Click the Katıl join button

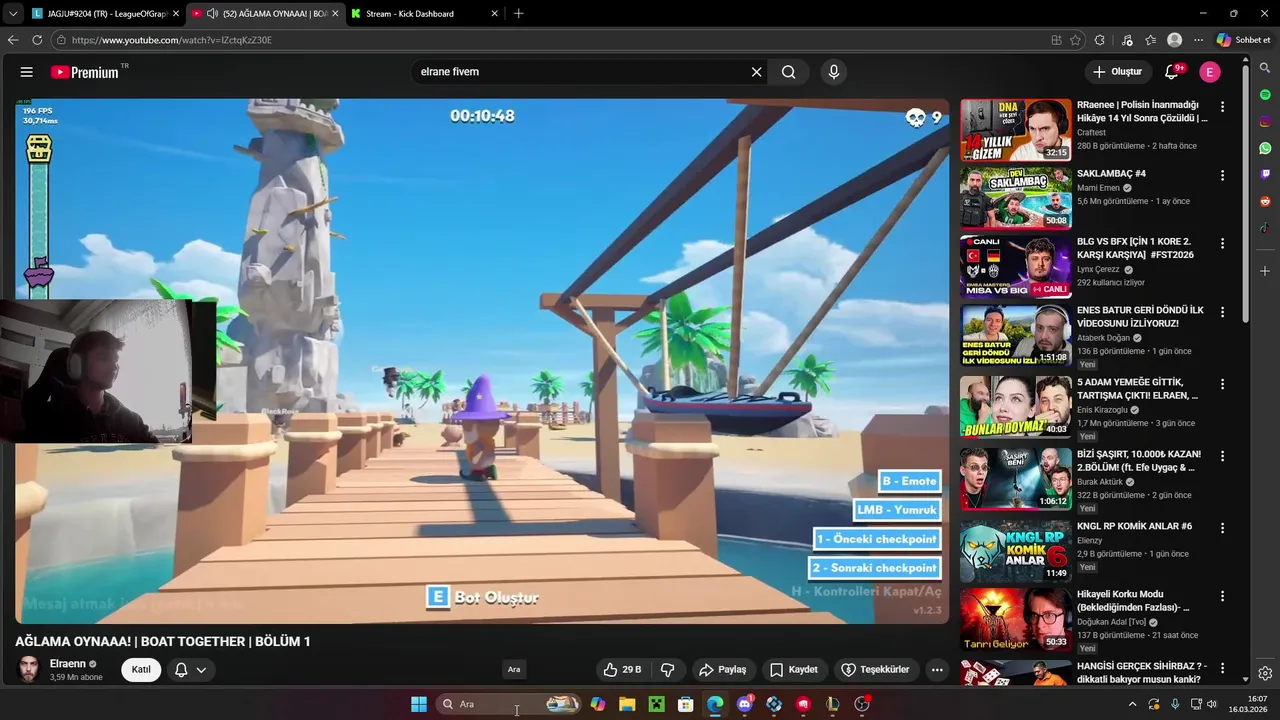(x=141, y=670)
